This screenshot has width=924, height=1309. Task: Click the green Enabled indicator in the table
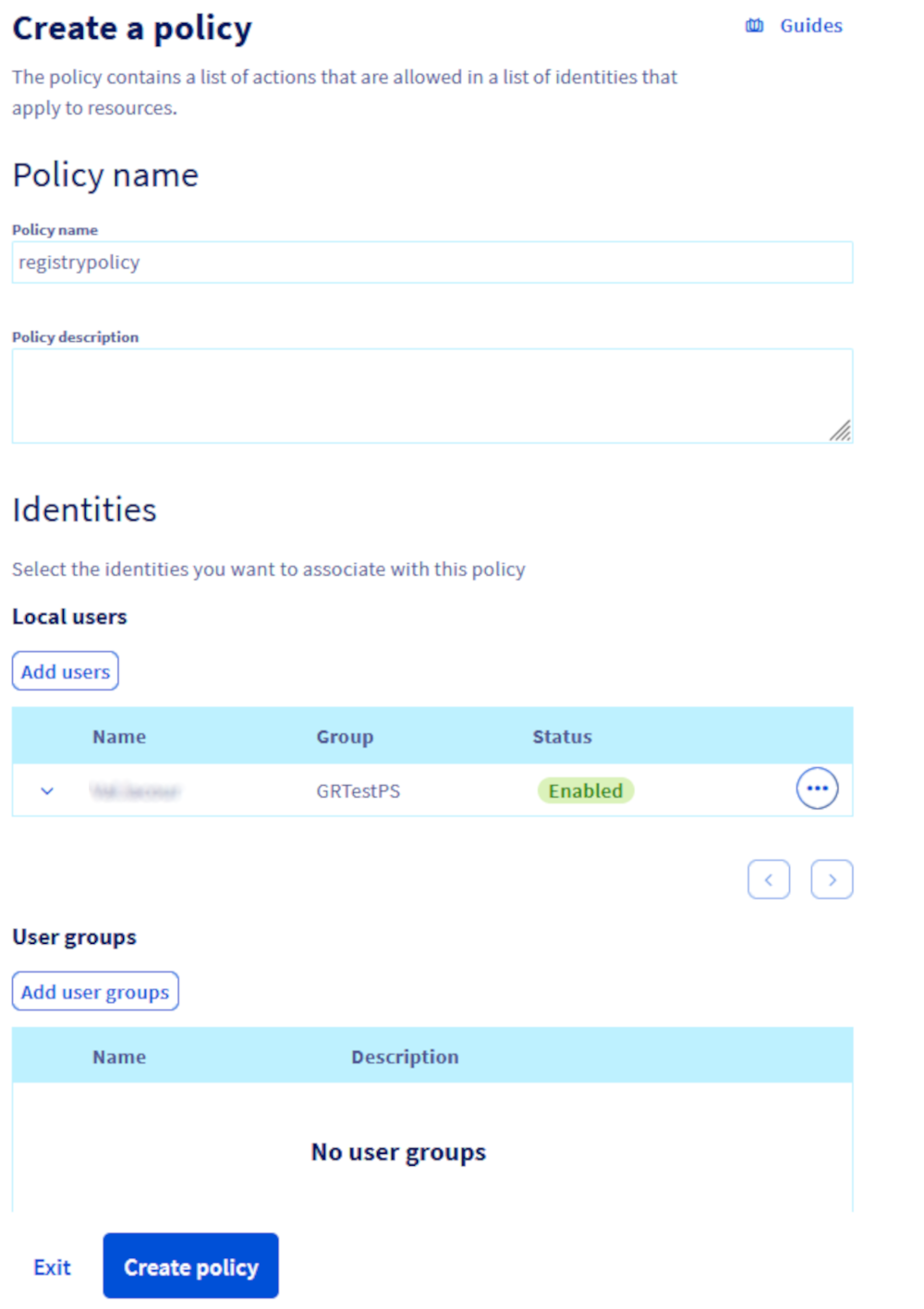pos(586,790)
